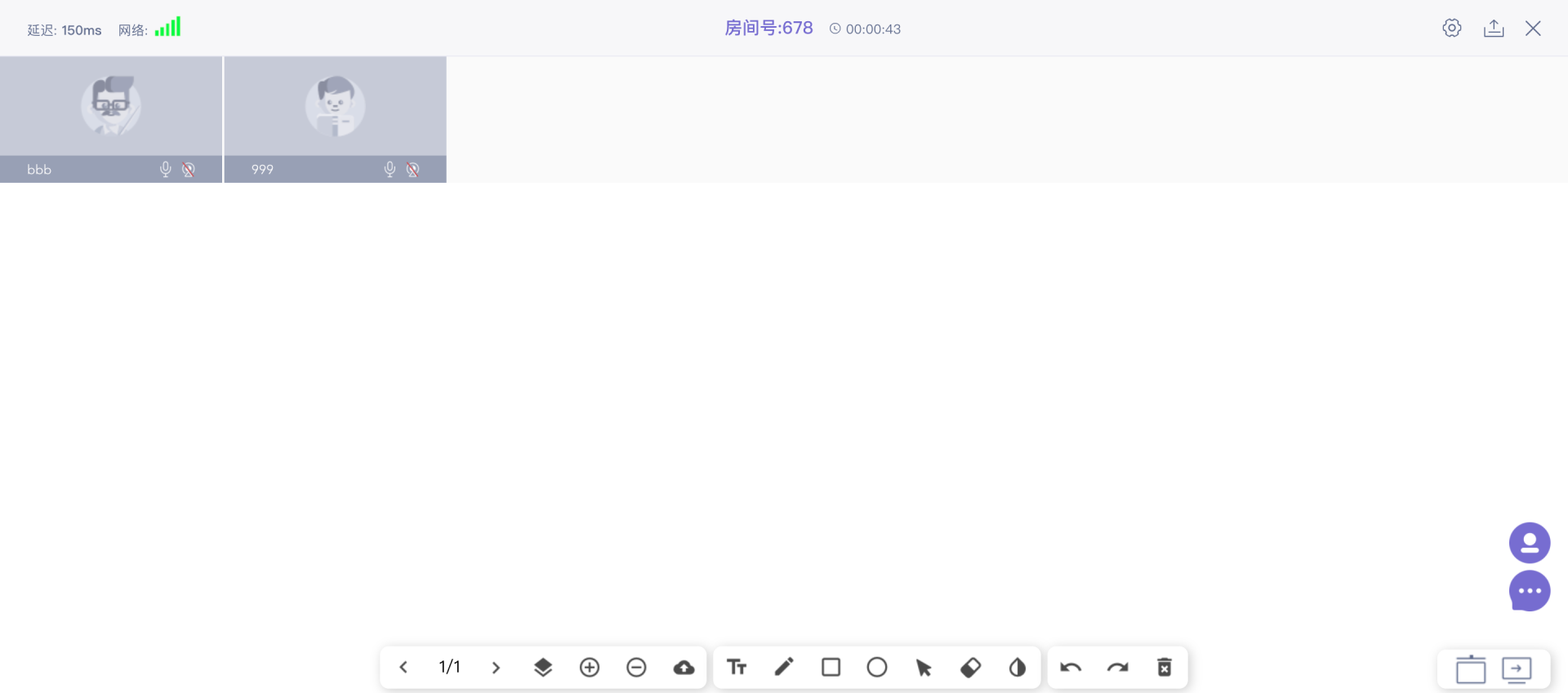The image size is (1568, 693).
Task: Open the layers stack icon
Action: (x=543, y=668)
